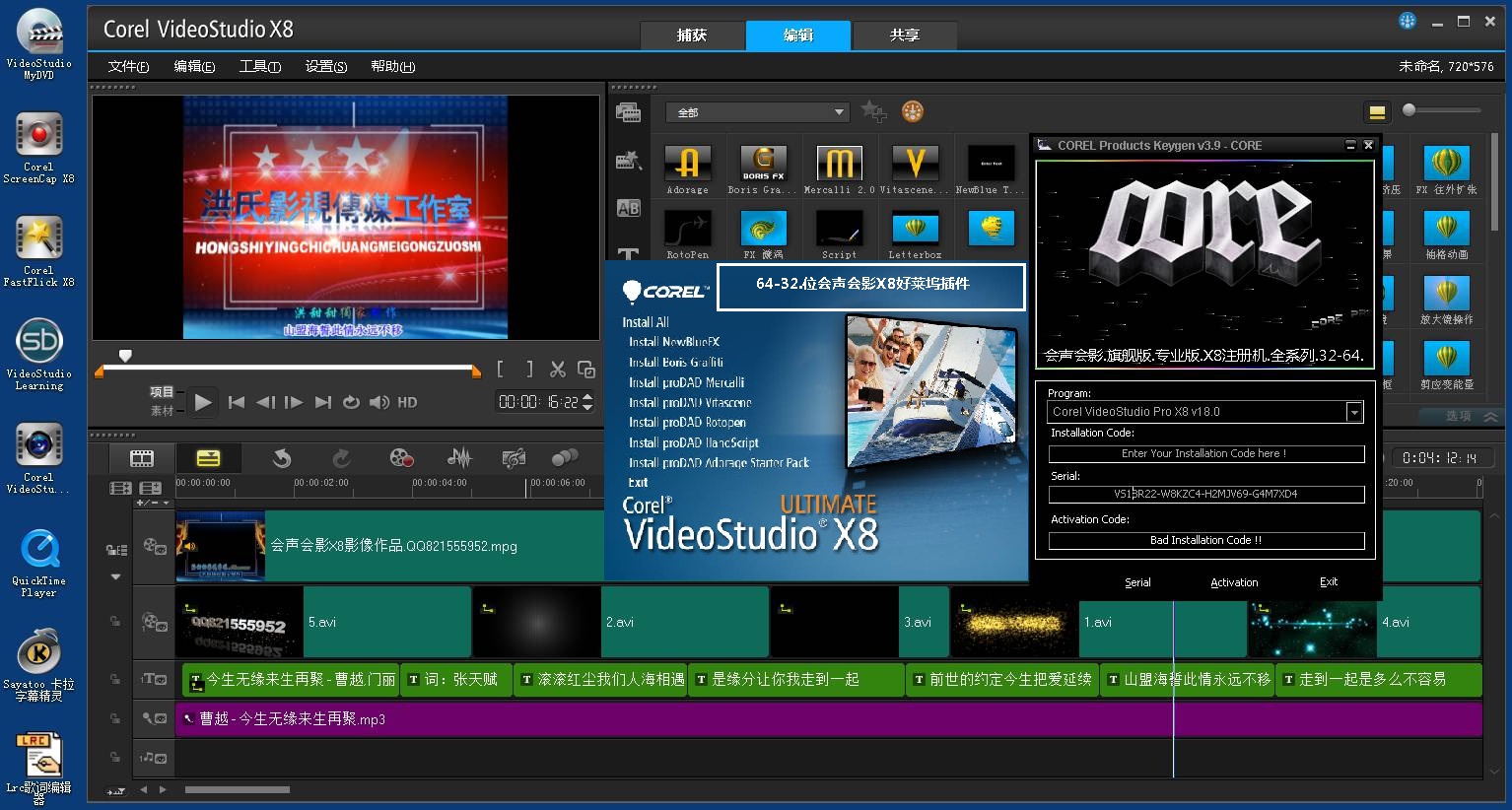Enlarge the preview window

tap(586, 370)
